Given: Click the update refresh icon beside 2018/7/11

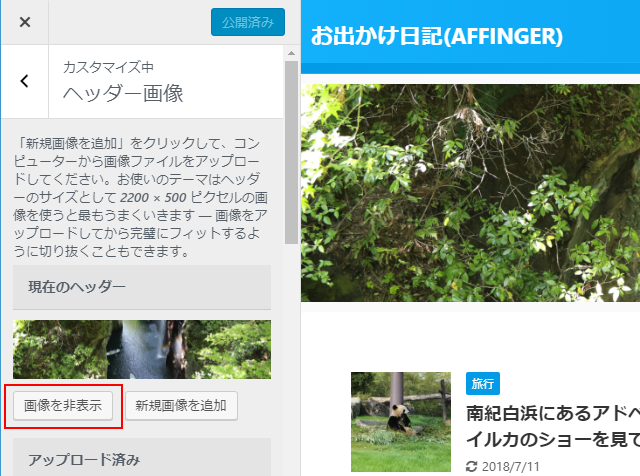Looking at the screenshot, I should (471, 466).
